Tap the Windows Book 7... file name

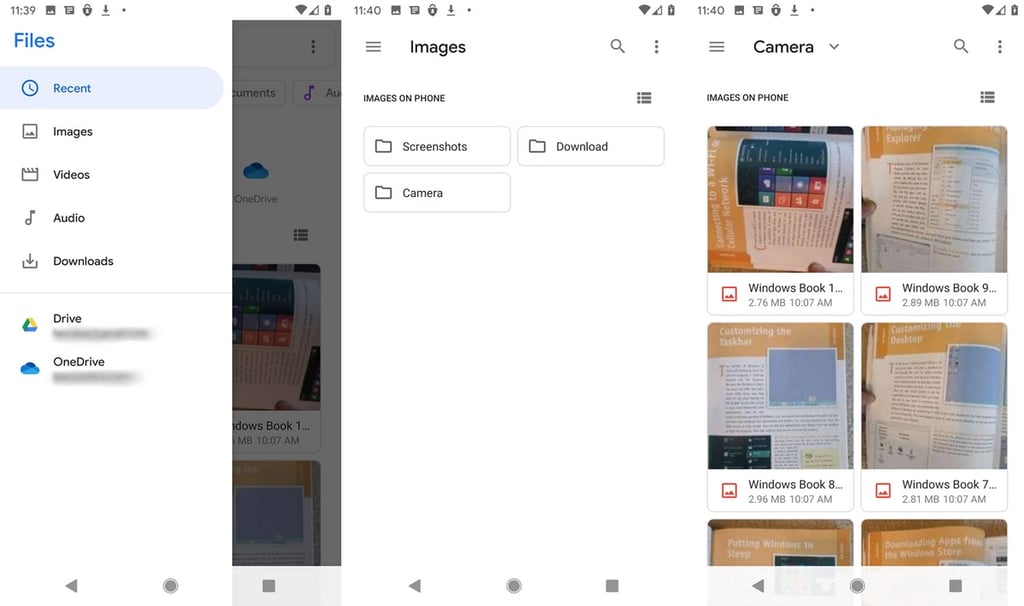coord(949,484)
